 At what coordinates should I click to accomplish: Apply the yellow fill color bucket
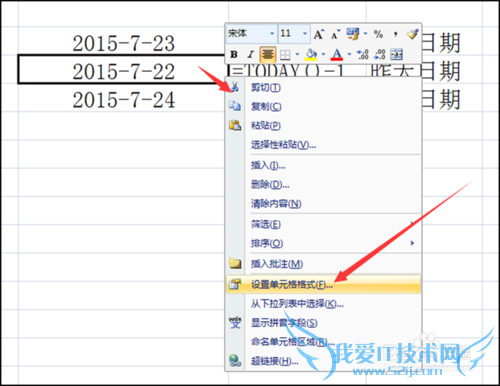coord(311,54)
